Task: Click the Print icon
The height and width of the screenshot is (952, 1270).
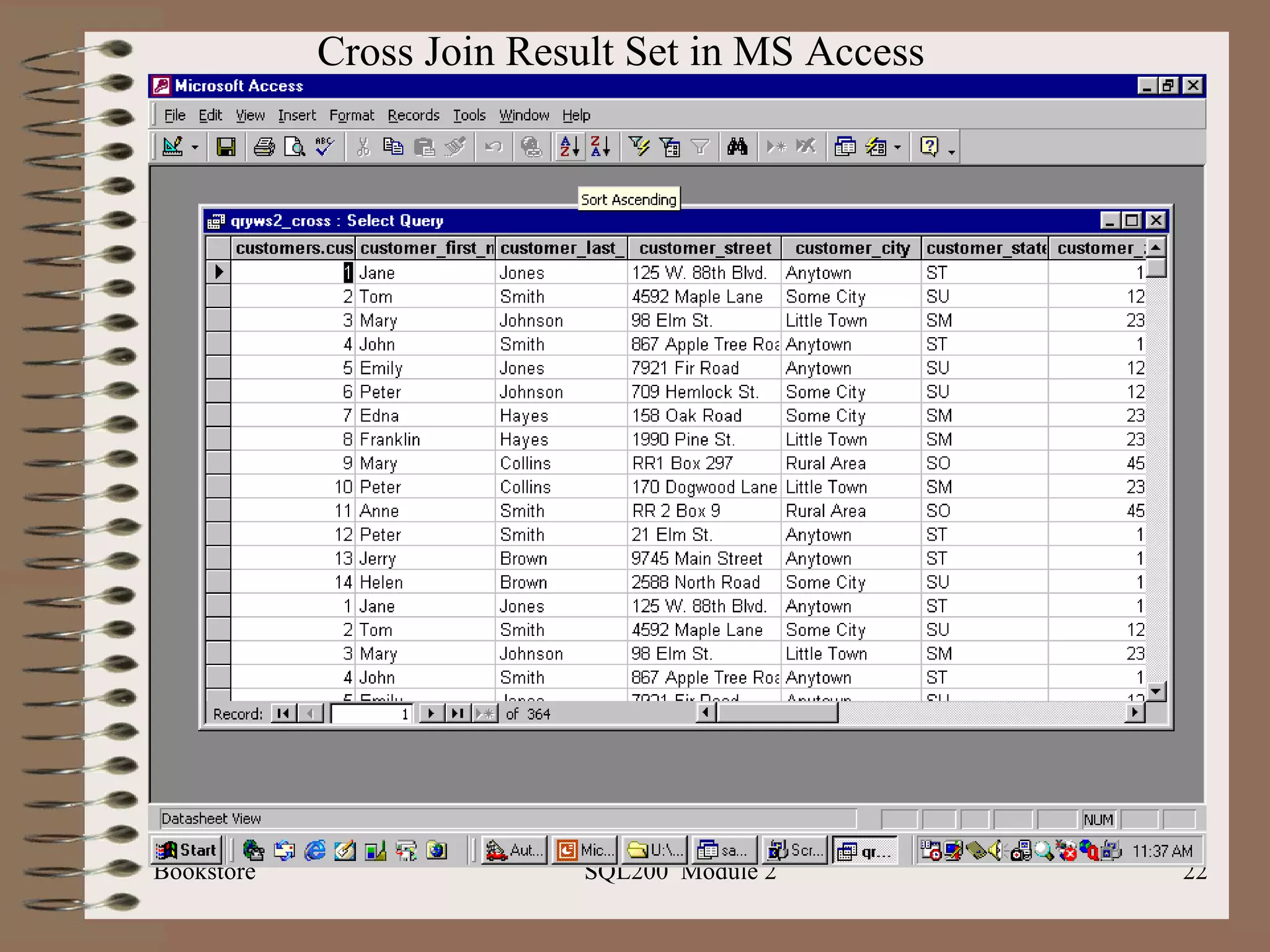Action: tap(264, 147)
